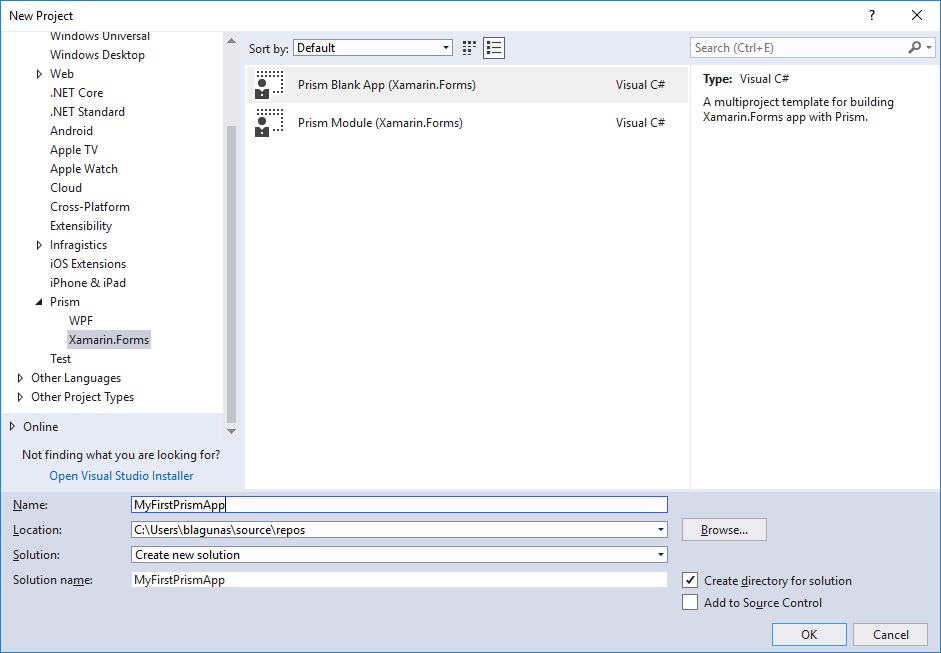The image size is (941, 653).
Task: Select iPhone & iPad category
Action: coord(88,283)
